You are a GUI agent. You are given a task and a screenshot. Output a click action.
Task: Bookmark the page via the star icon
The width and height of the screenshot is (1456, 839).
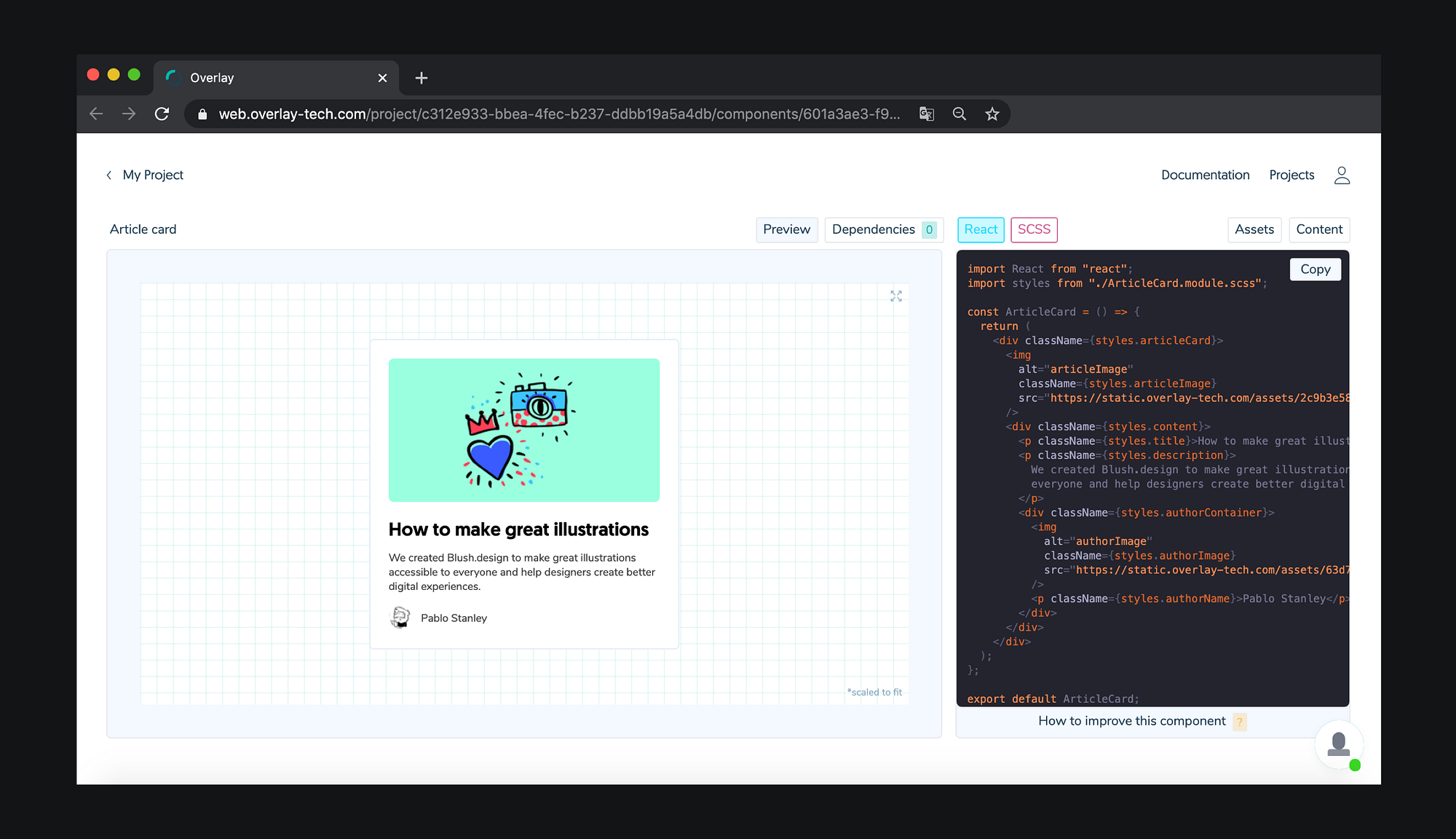992,114
